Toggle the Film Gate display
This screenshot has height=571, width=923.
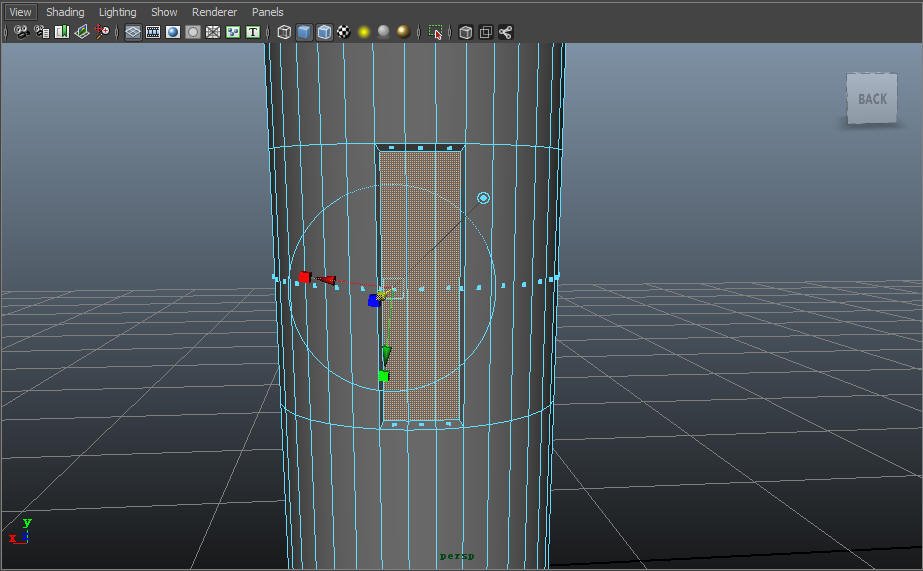pos(153,32)
